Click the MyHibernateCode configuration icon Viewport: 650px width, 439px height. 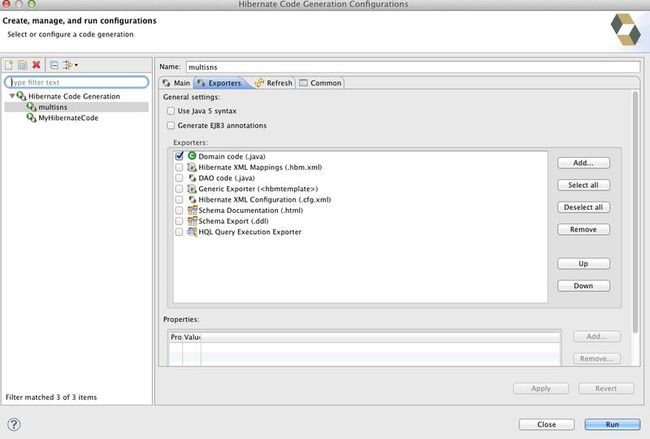coord(32,118)
